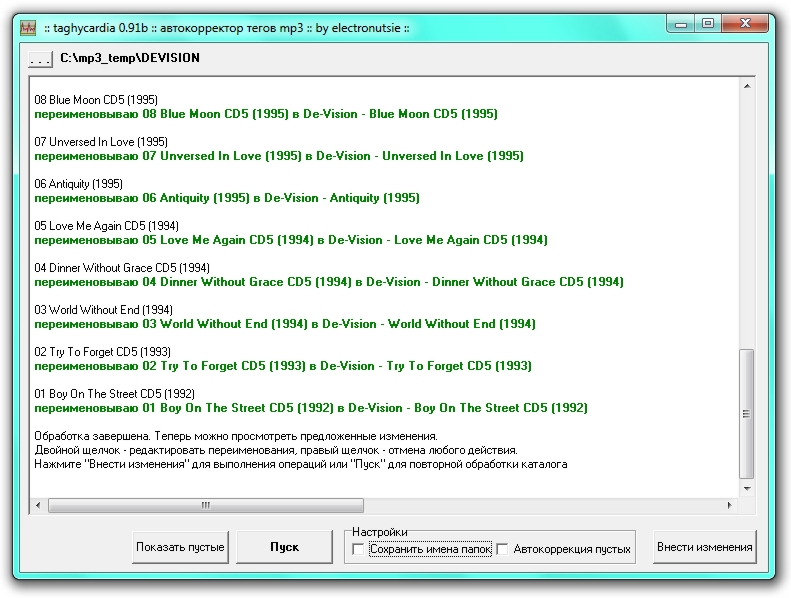Click the horizontal scrollbar right arrow
The height and width of the screenshot is (598, 791).
pyautogui.click(x=729, y=505)
